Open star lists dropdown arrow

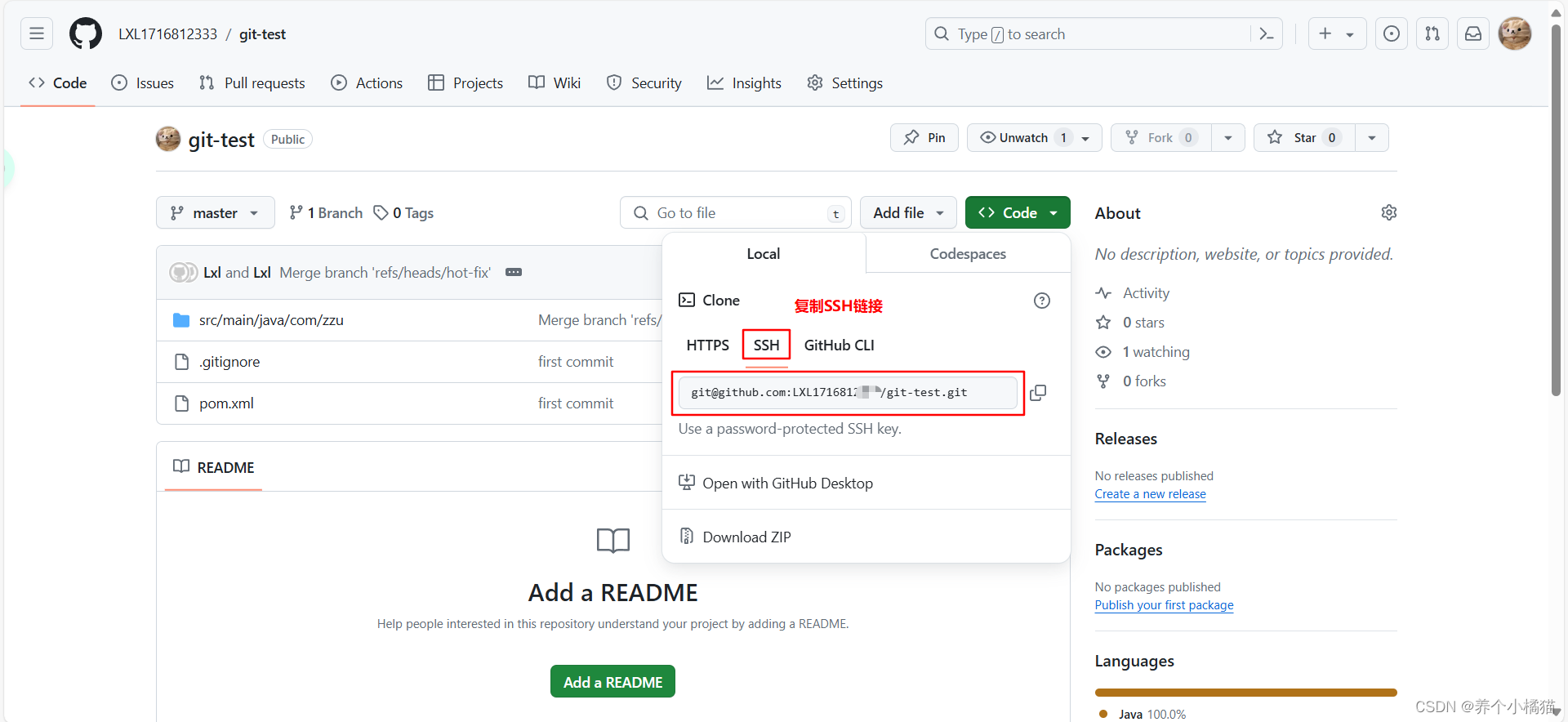[x=1372, y=137]
